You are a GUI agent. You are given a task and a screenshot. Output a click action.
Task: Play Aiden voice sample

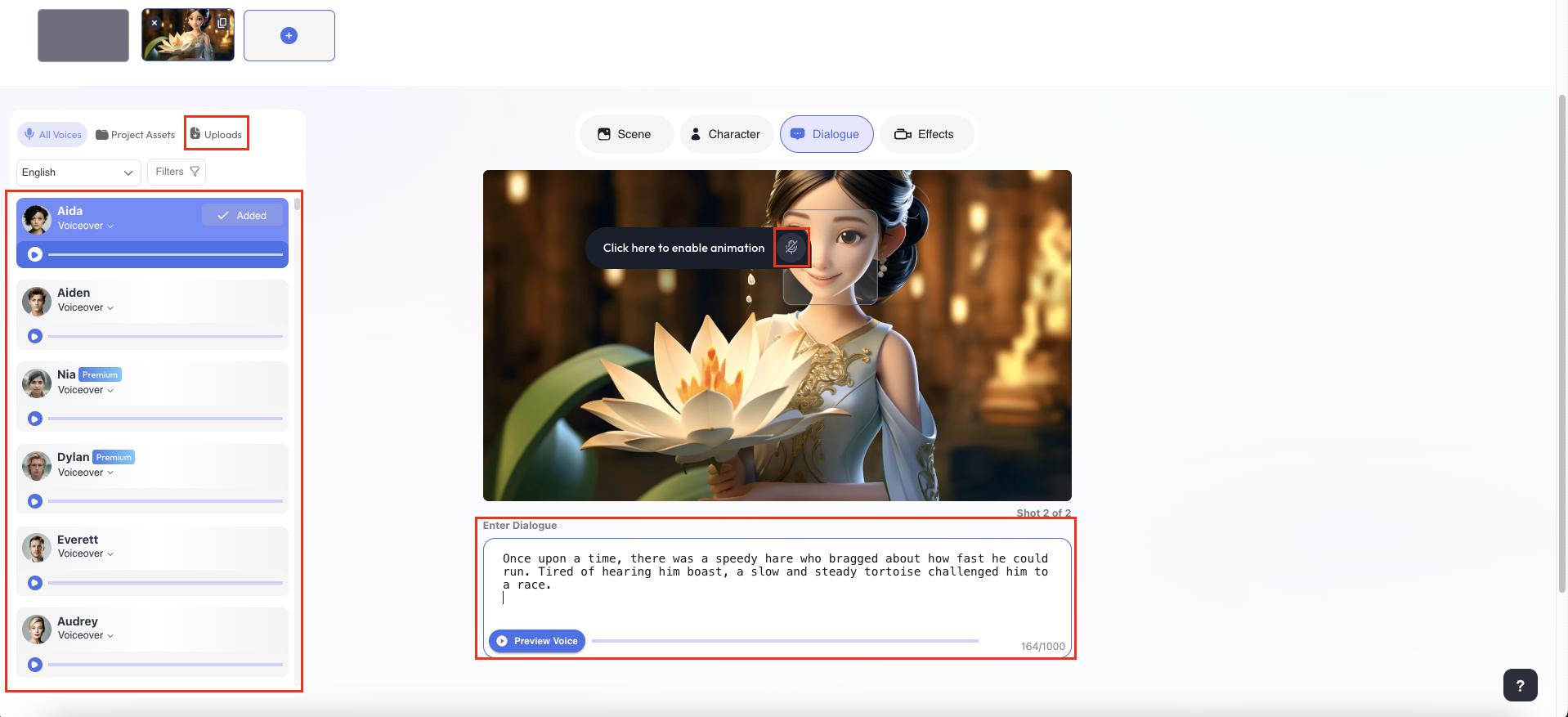pos(35,336)
